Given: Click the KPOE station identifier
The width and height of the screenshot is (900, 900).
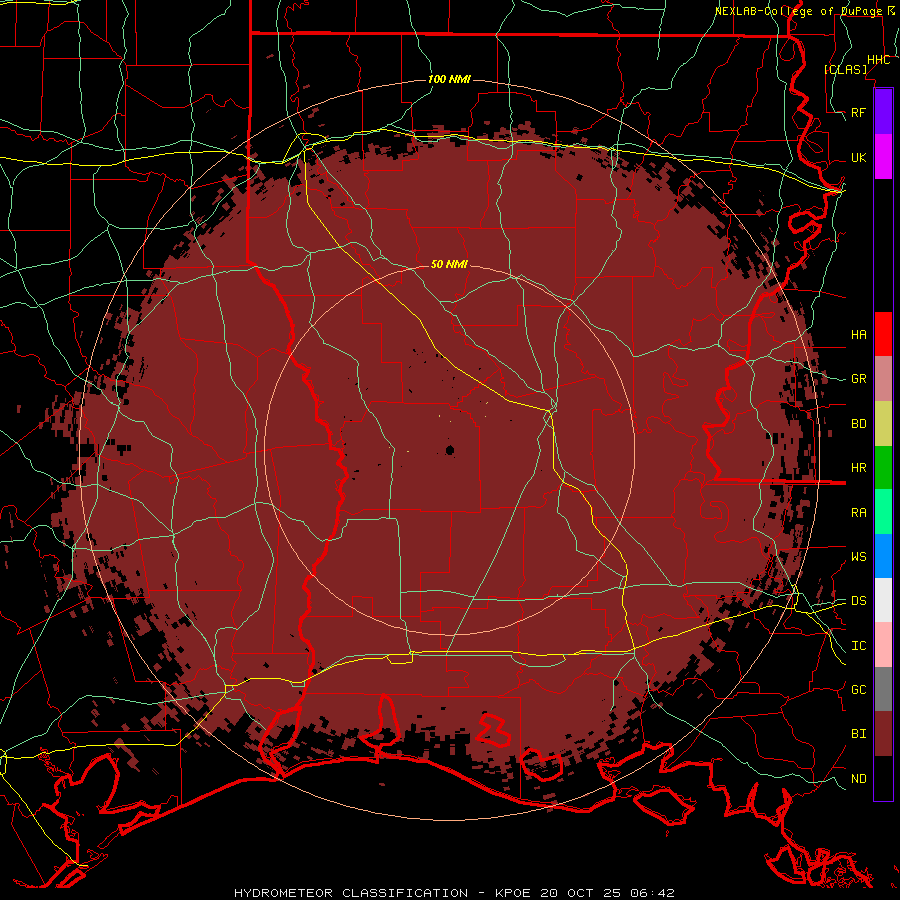Looking at the screenshot, I should tap(514, 893).
